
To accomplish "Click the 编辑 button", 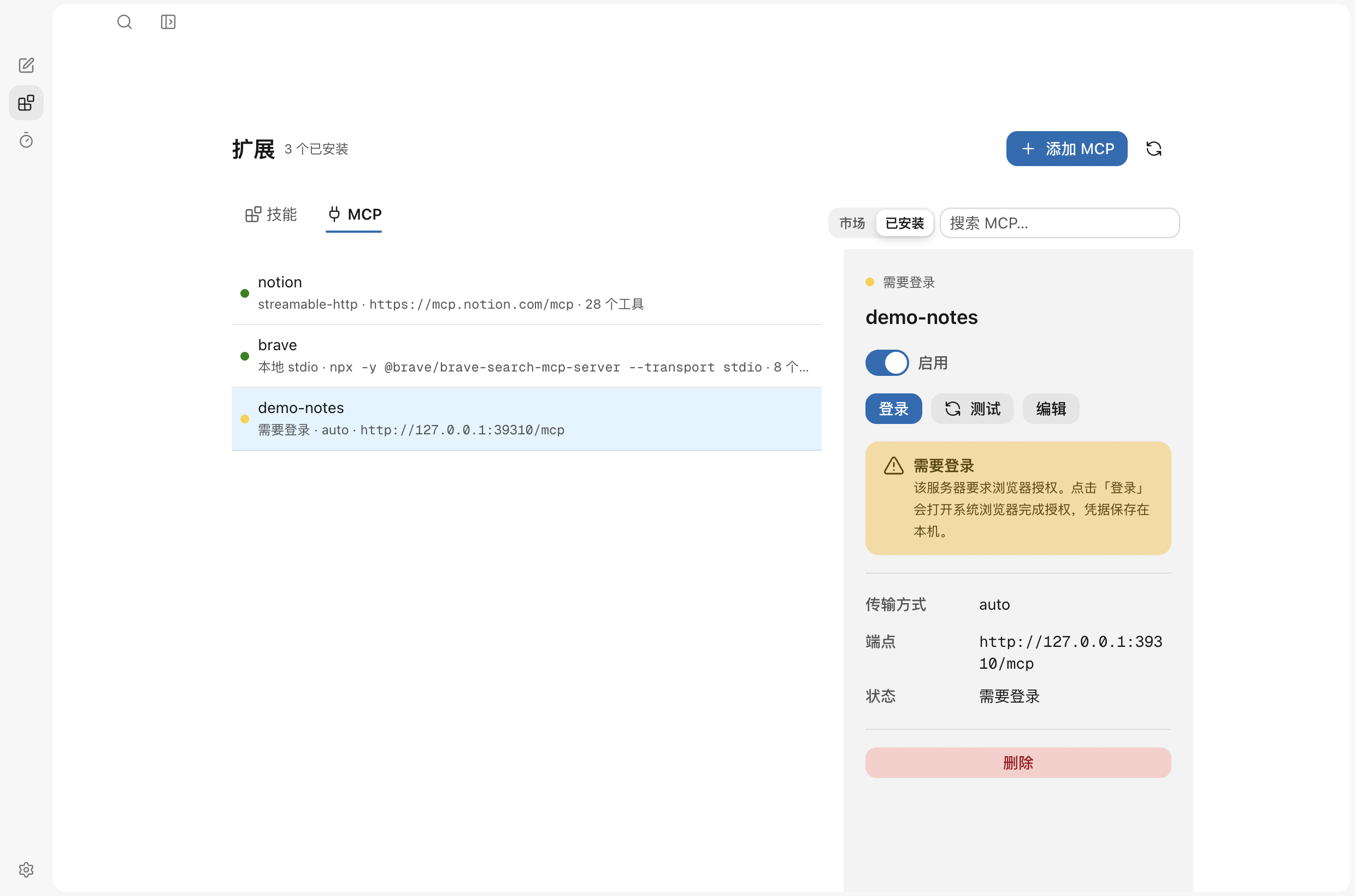I will coord(1050,409).
